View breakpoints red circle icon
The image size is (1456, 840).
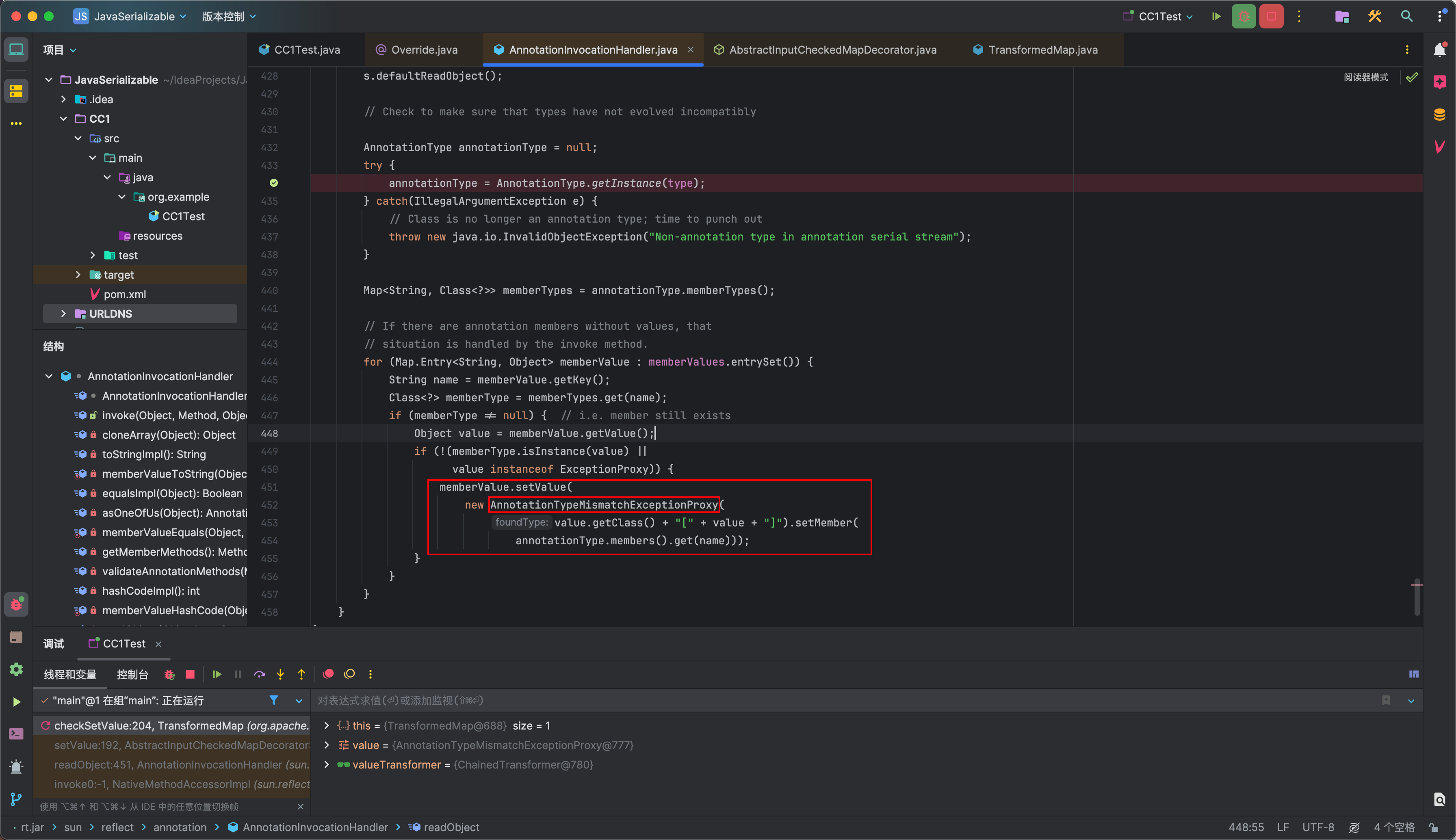point(328,674)
